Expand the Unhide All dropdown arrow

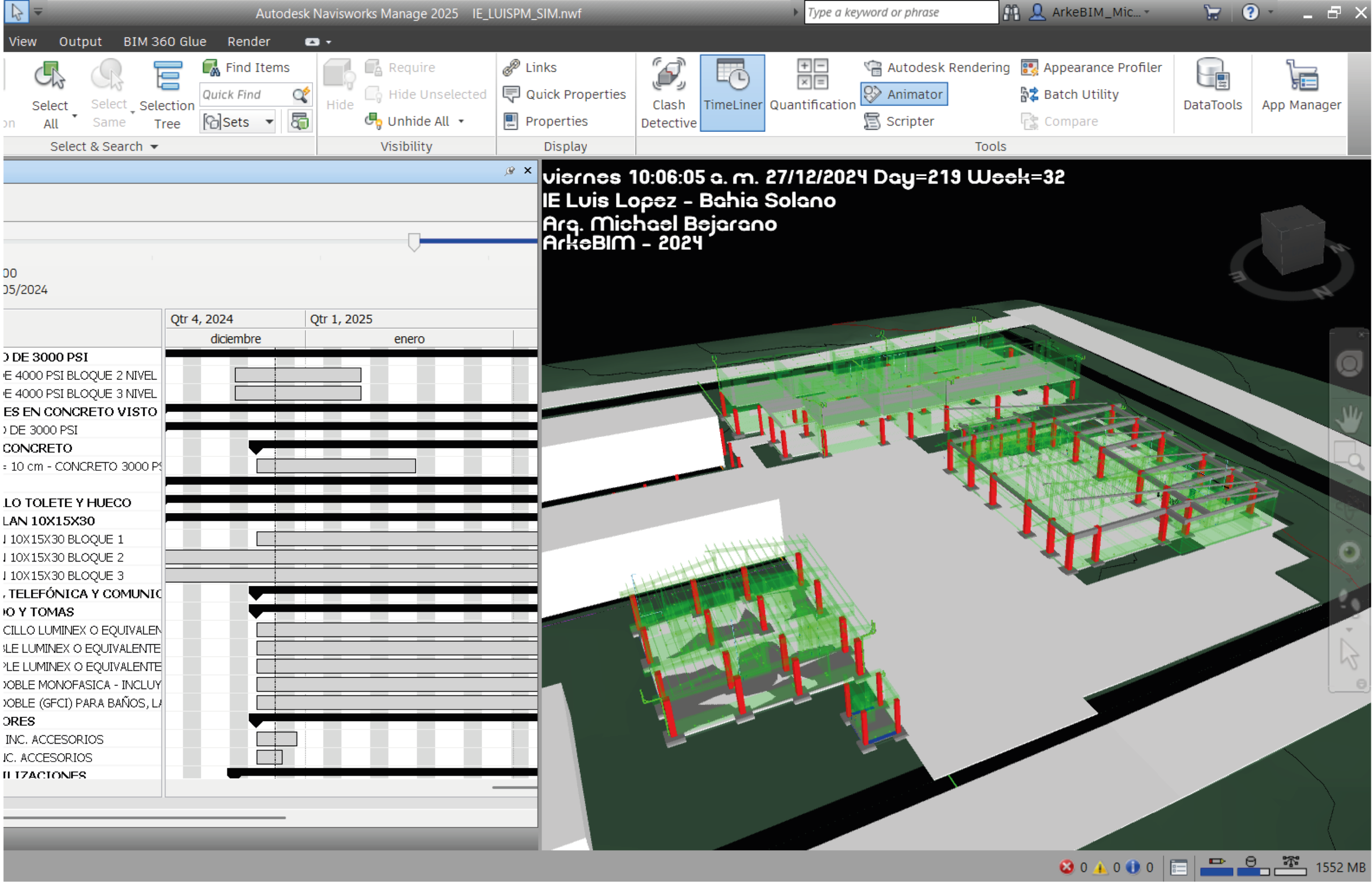461,122
